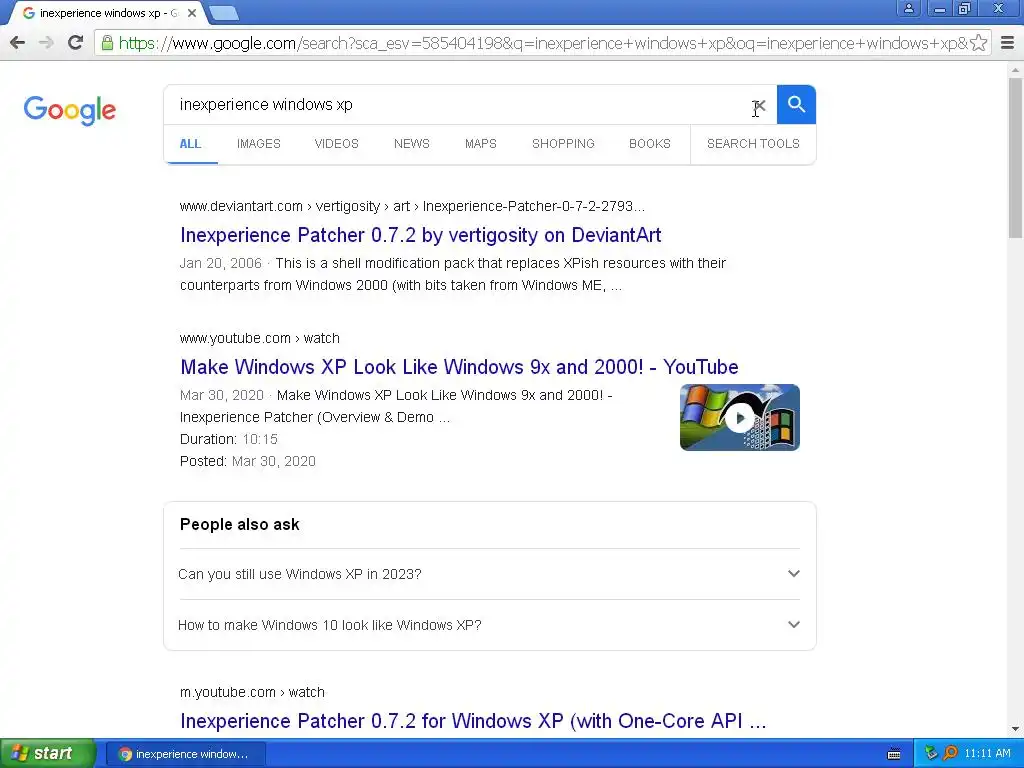The width and height of the screenshot is (1024, 768).
Task: Click the www.deviantart.com breadcrumb URL
Action: click(412, 206)
